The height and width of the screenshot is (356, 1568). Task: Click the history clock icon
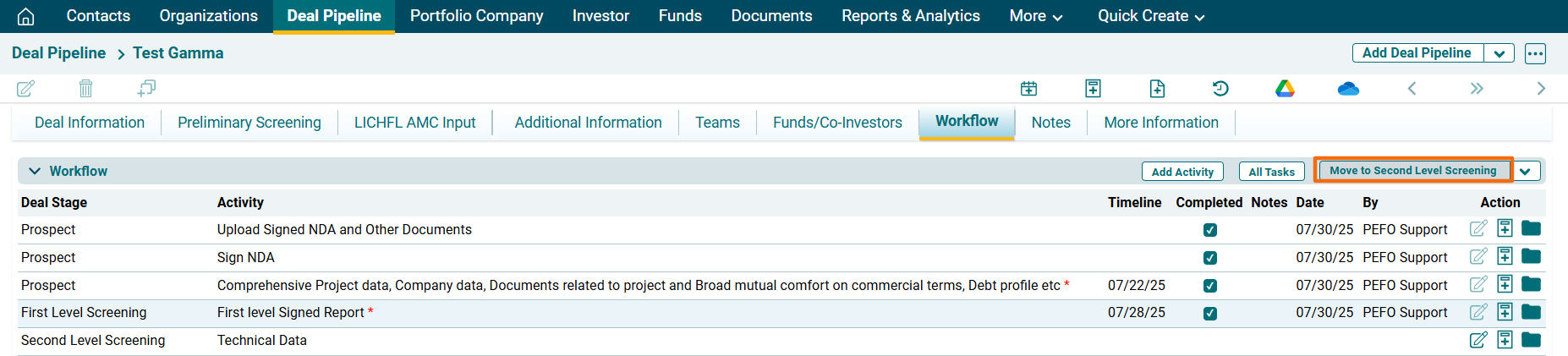pos(1220,88)
